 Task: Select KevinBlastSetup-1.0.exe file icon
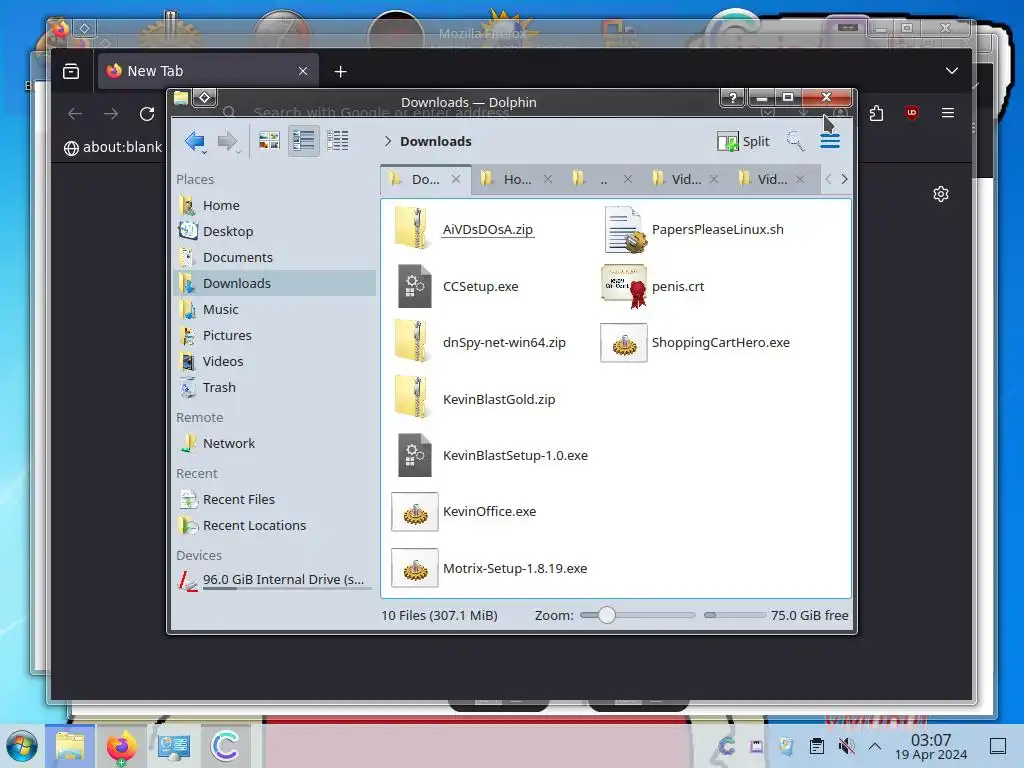pos(414,455)
